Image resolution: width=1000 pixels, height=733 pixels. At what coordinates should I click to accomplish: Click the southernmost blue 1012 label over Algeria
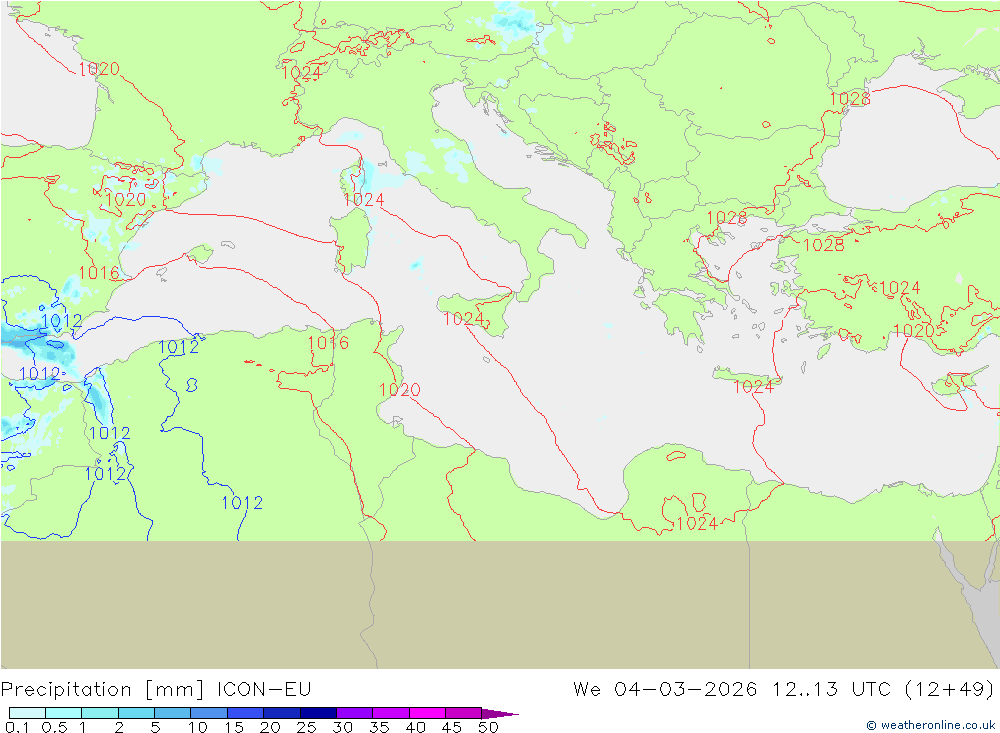coord(242,503)
